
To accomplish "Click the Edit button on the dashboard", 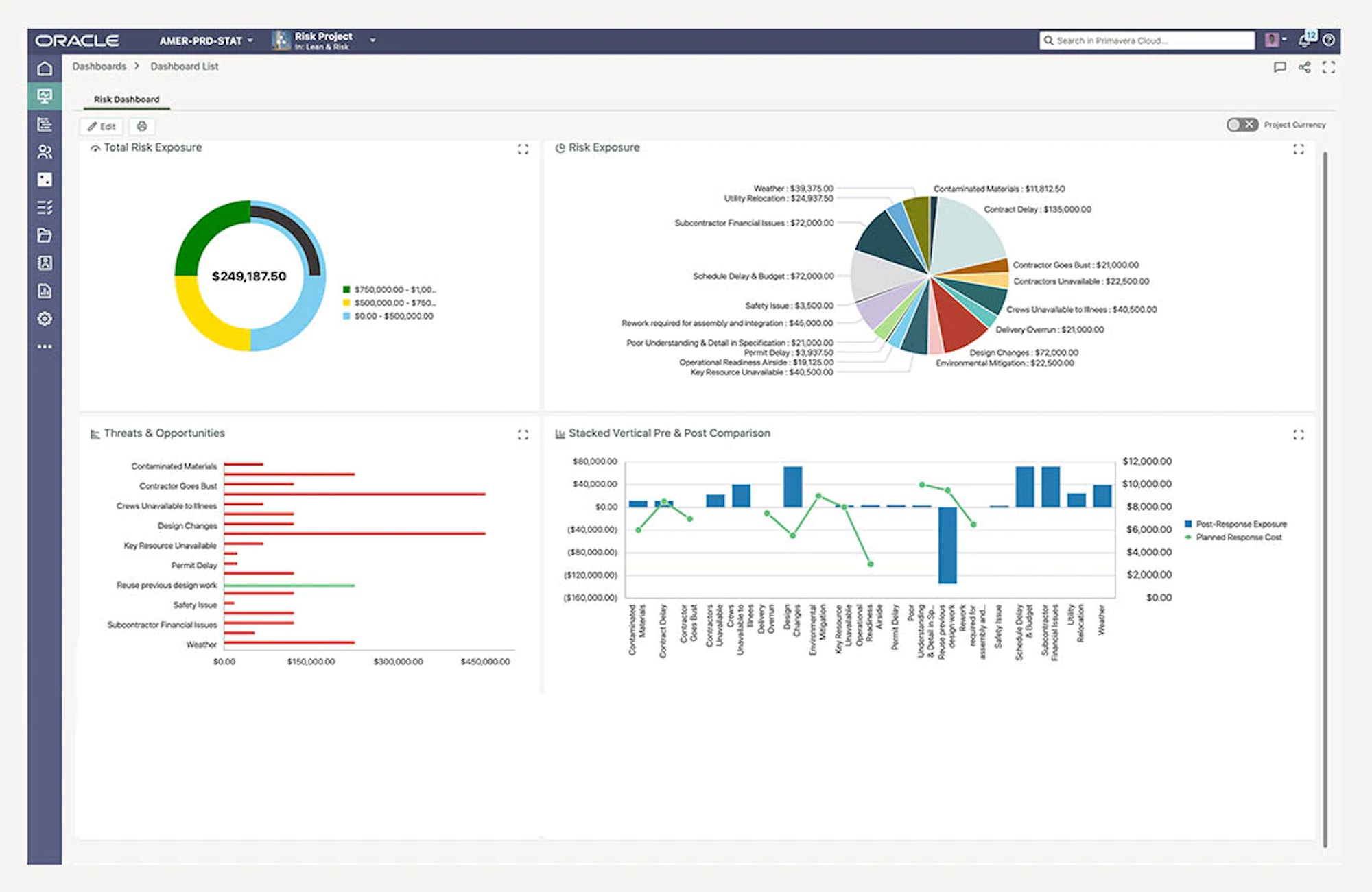I will click(x=103, y=126).
